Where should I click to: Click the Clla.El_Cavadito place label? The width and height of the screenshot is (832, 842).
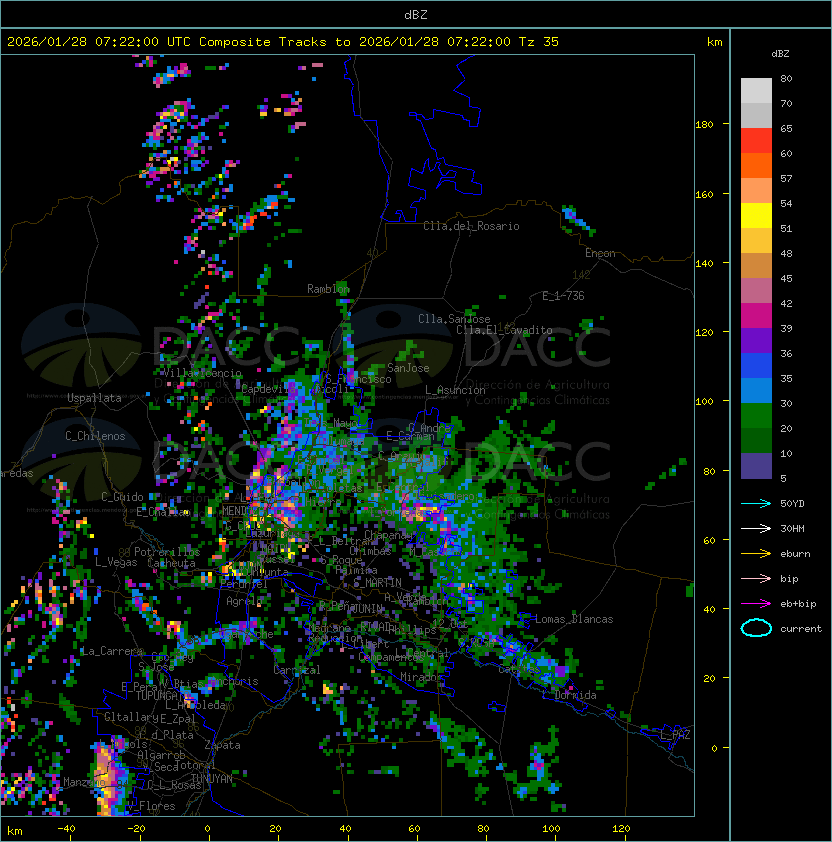click(x=504, y=330)
